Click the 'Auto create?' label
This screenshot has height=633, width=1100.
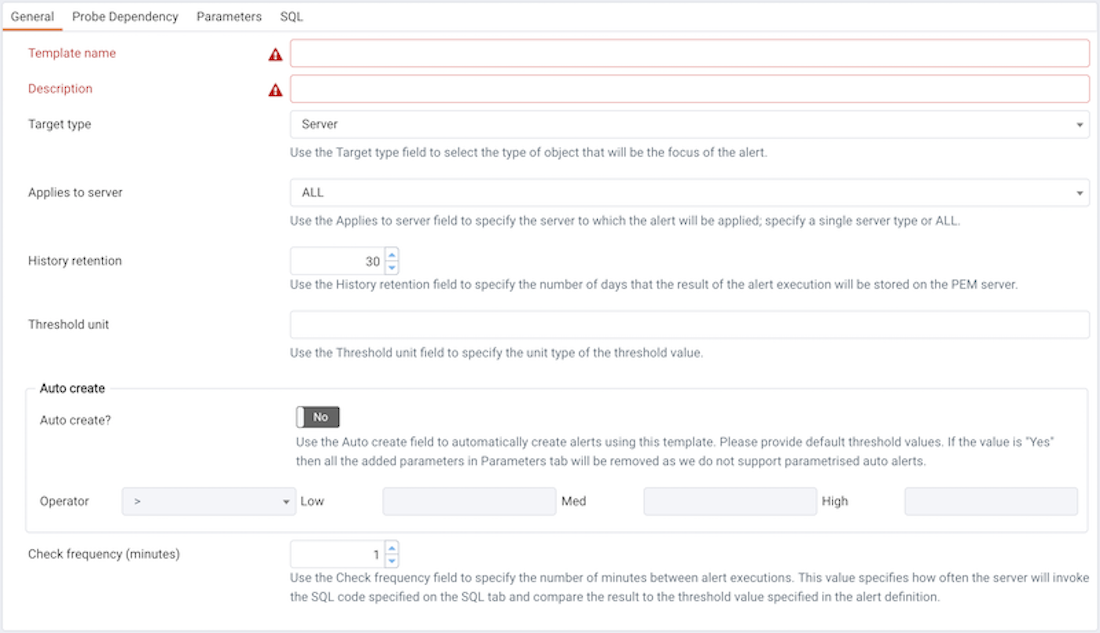pyautogui.click(x=75, y=420)
